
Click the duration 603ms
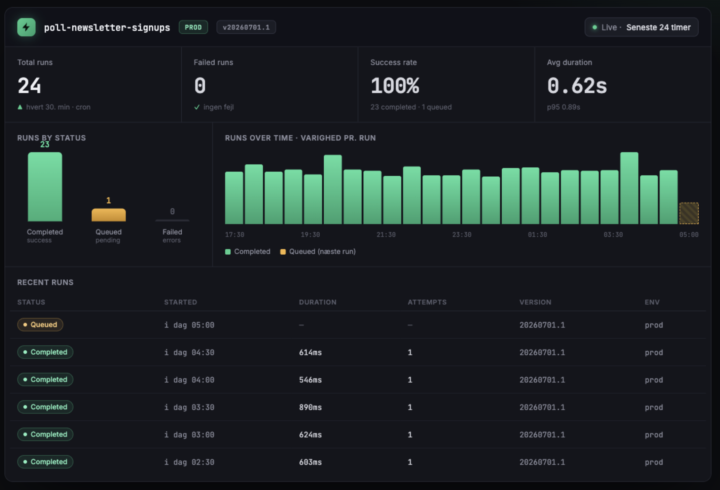(310, 462)
